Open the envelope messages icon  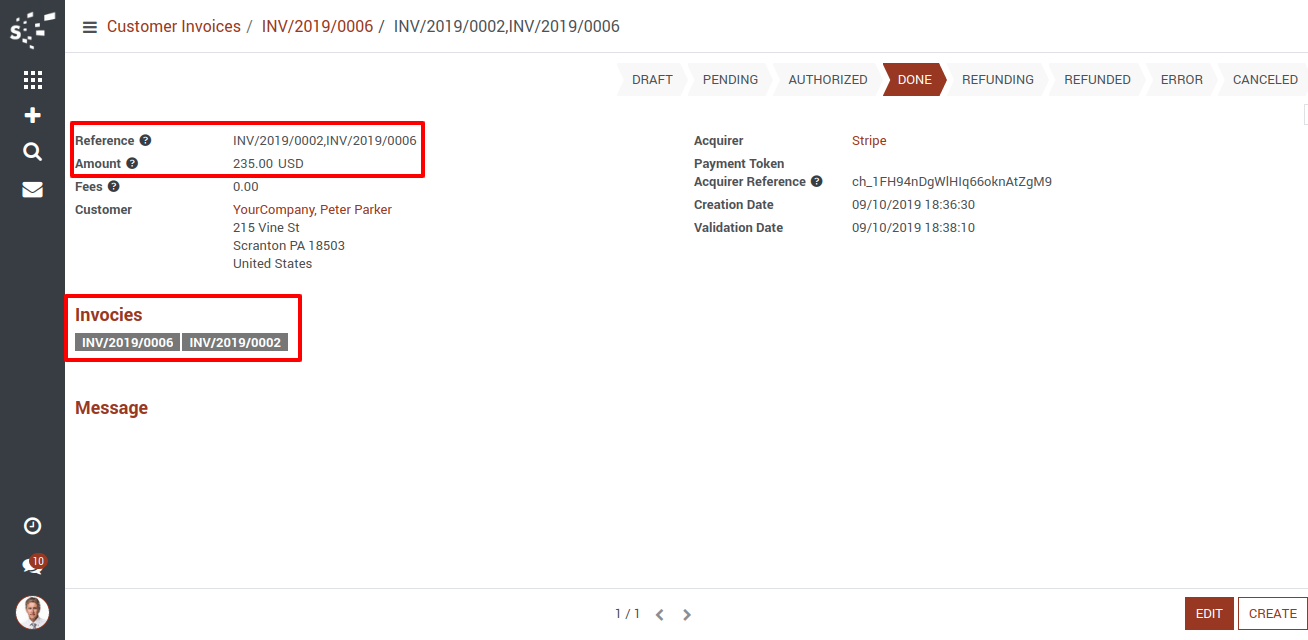(x=32, y=189)
